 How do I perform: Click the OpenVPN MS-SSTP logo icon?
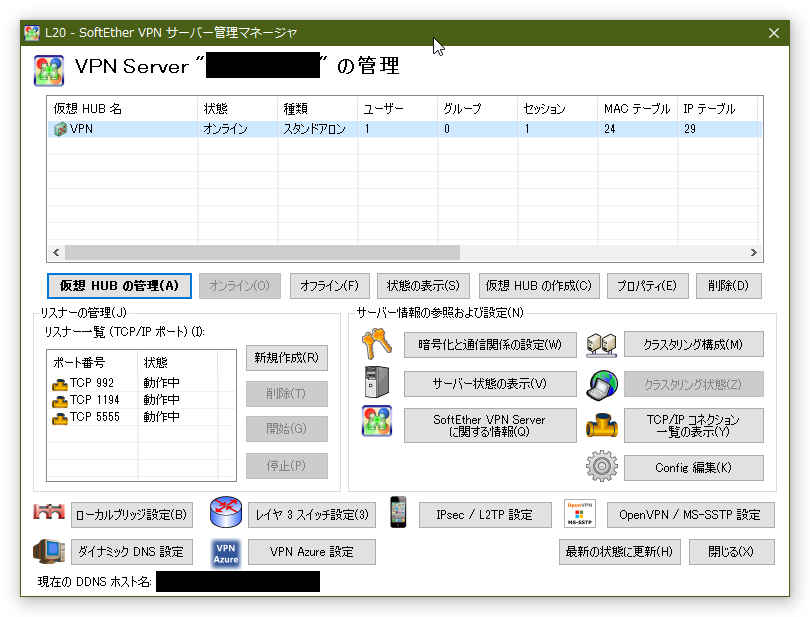point(580,513)
